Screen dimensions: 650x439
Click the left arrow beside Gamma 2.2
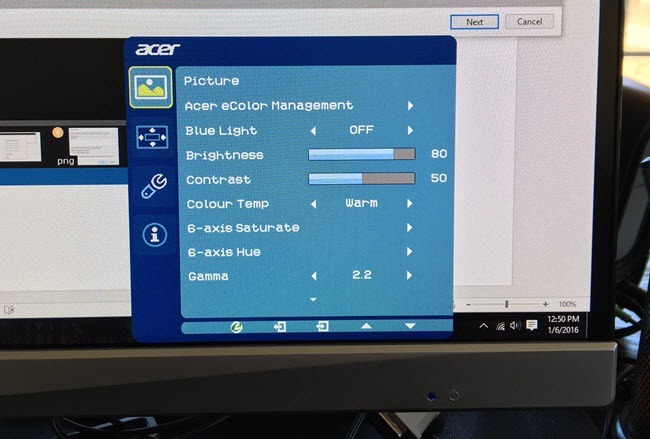tap(314, 276)
